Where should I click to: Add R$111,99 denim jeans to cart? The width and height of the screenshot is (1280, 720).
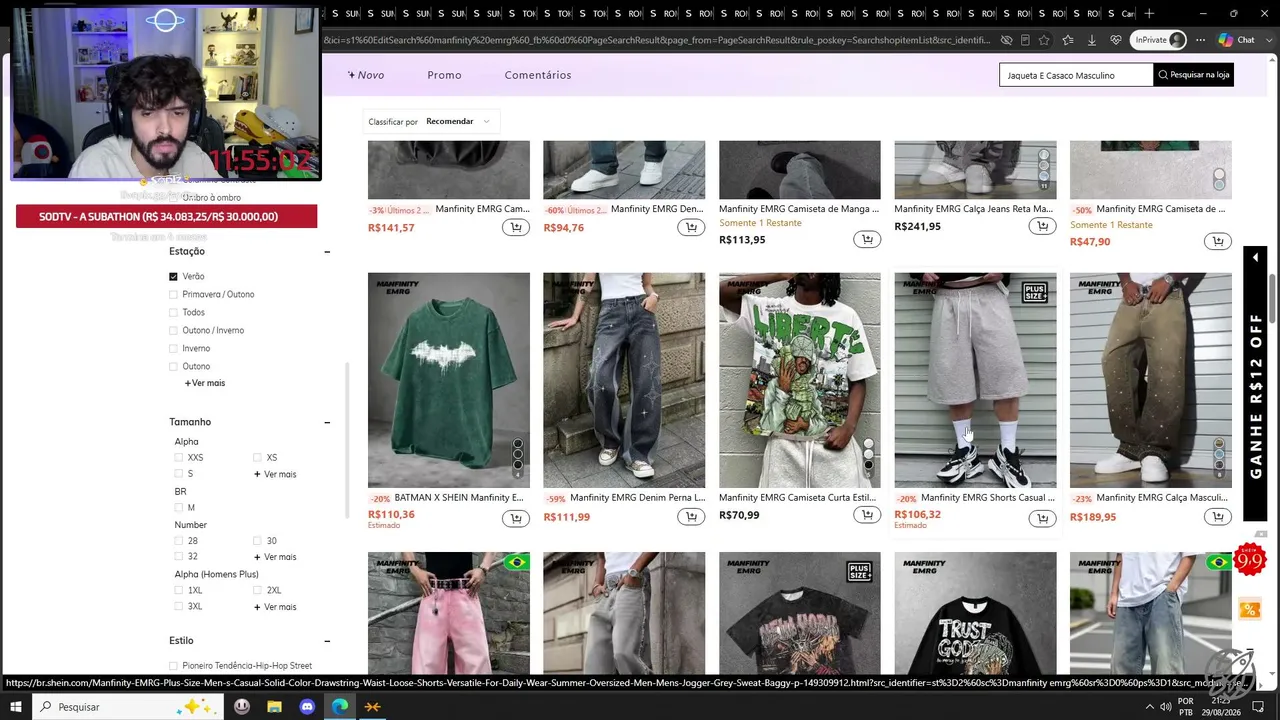(x=691, y=517)
